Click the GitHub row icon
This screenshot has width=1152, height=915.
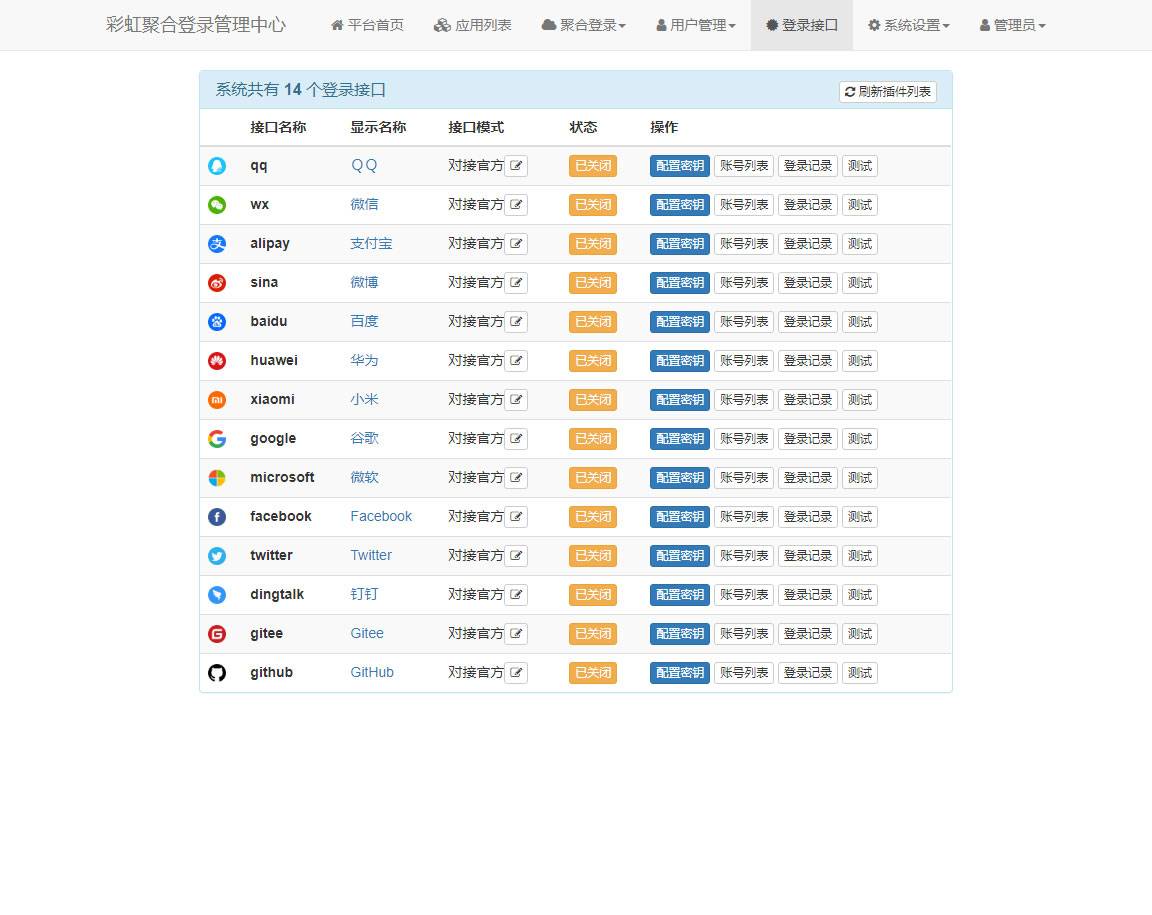point(217,672)
